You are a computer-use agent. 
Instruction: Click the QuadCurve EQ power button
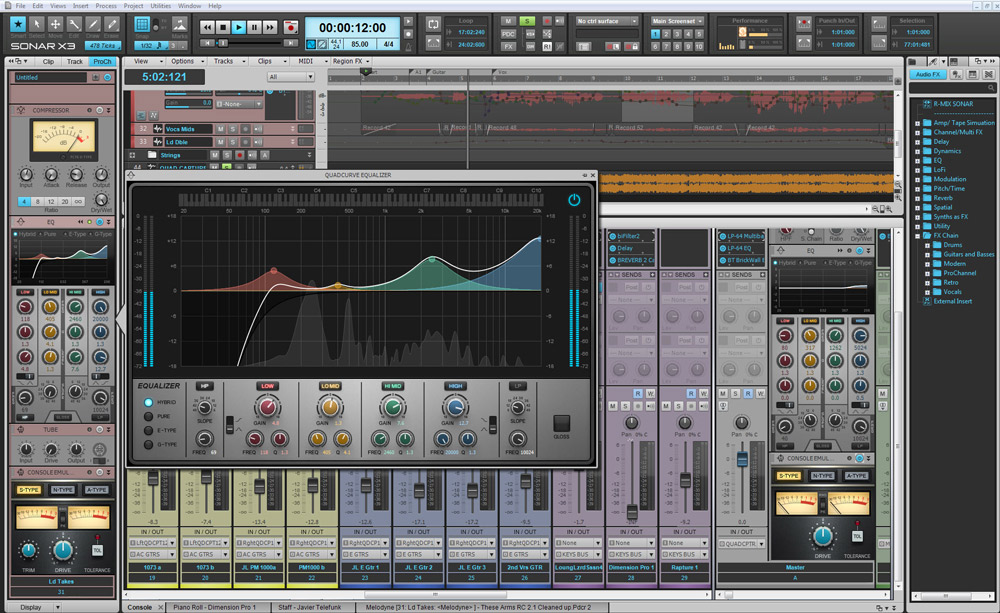coord(573,200)
